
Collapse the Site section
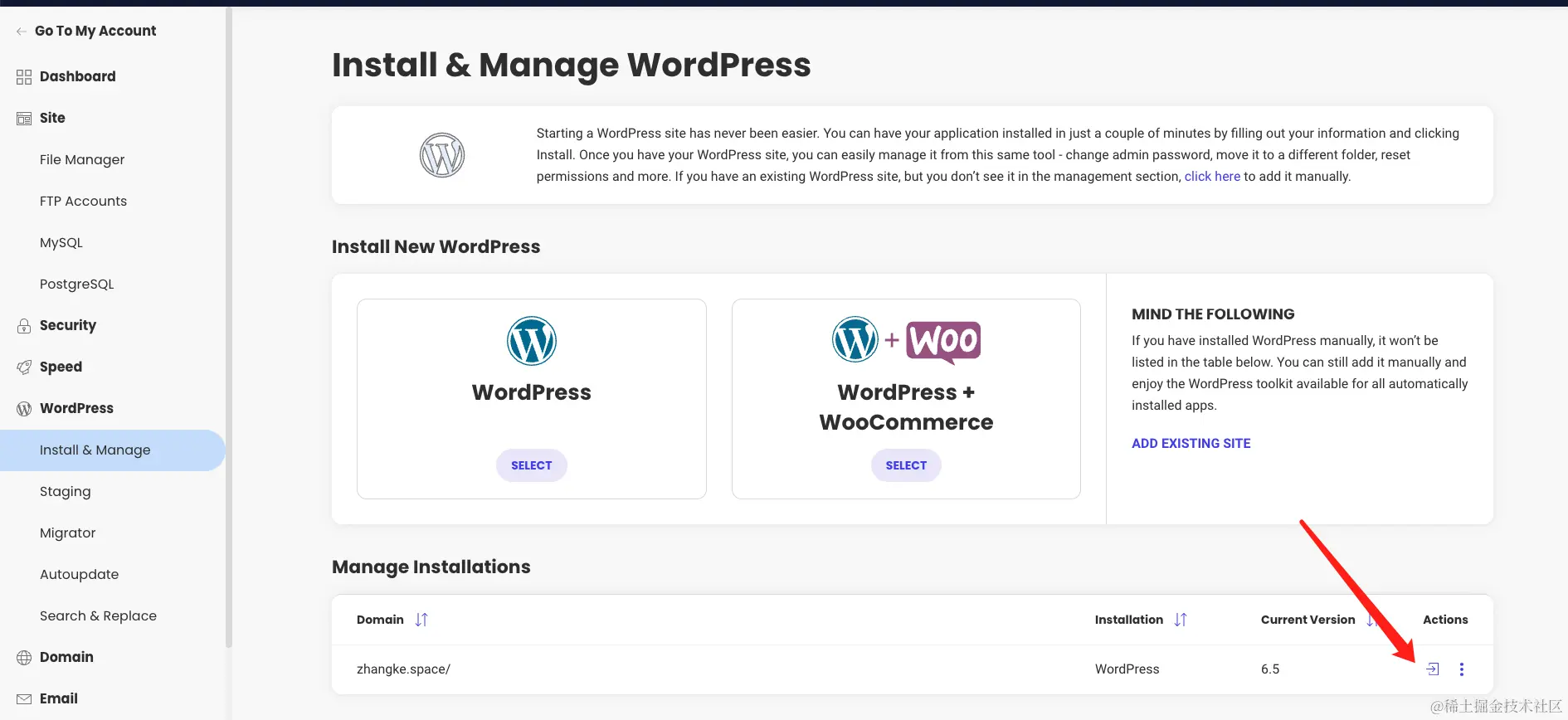pos(52,119)
